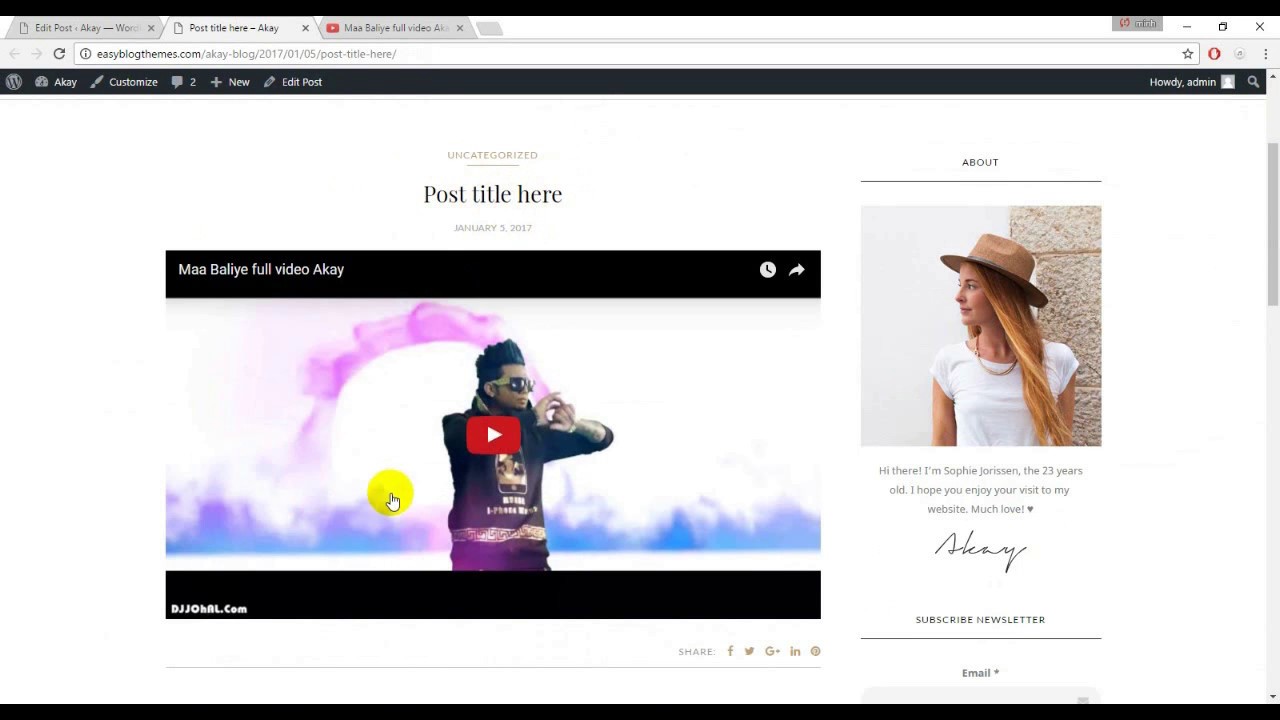This screenshot has width=1280, height=720.
Task: Open the New content menu
Action: [230, 82]
